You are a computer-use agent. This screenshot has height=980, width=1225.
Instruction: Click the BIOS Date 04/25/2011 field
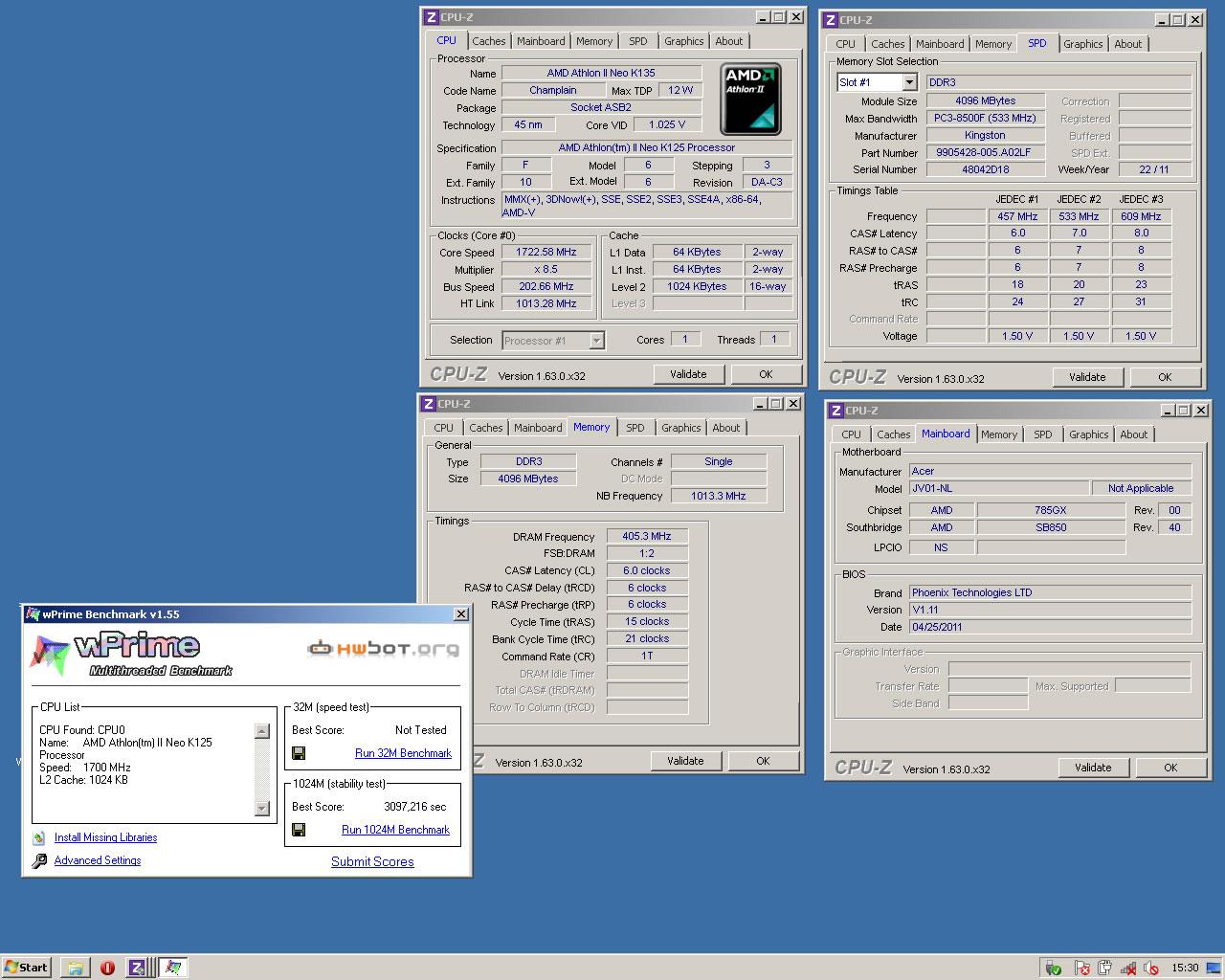[1050, 627]
